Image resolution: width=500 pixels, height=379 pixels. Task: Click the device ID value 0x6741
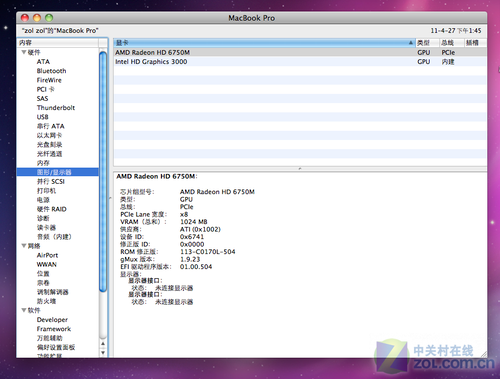coord(192,237)
